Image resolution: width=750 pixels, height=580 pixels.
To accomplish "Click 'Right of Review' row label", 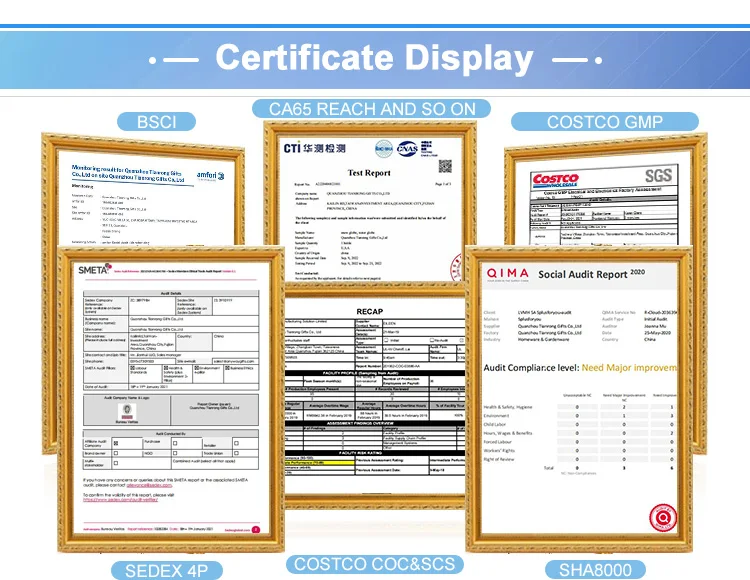I will pyautogui.click(x=499, y=459).
